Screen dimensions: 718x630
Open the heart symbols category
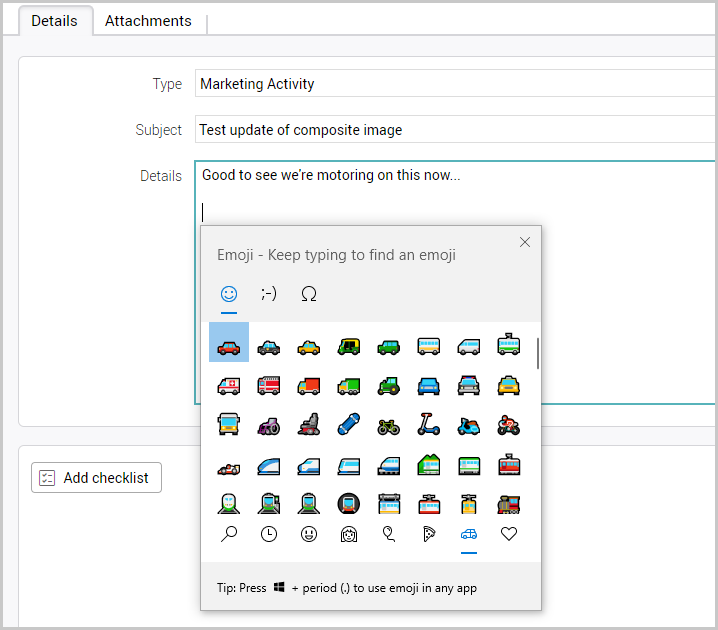[509, 534]
